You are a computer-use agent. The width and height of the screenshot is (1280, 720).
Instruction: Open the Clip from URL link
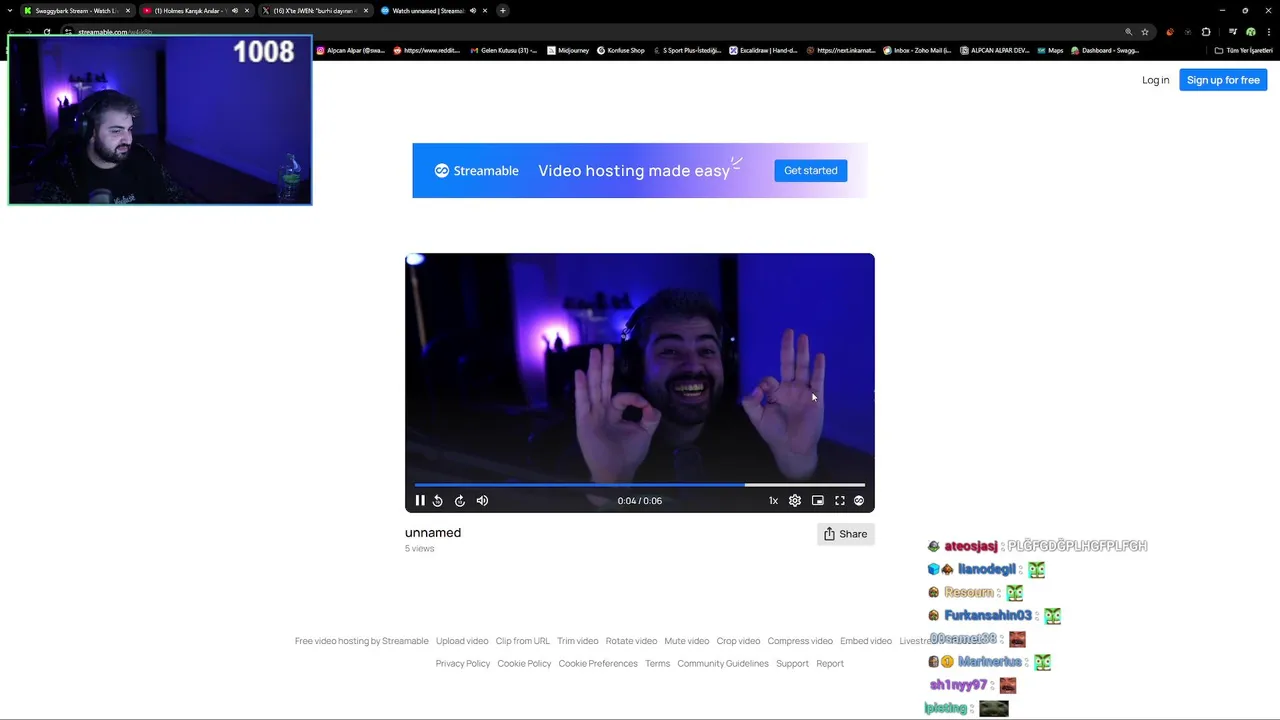tap(522, 641)
